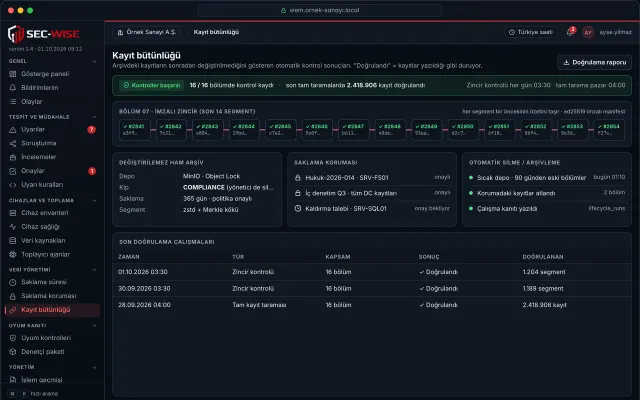Click lock icon beside Hukuk-2026-014
The image size is (640, 400).
tap(298, 178)
